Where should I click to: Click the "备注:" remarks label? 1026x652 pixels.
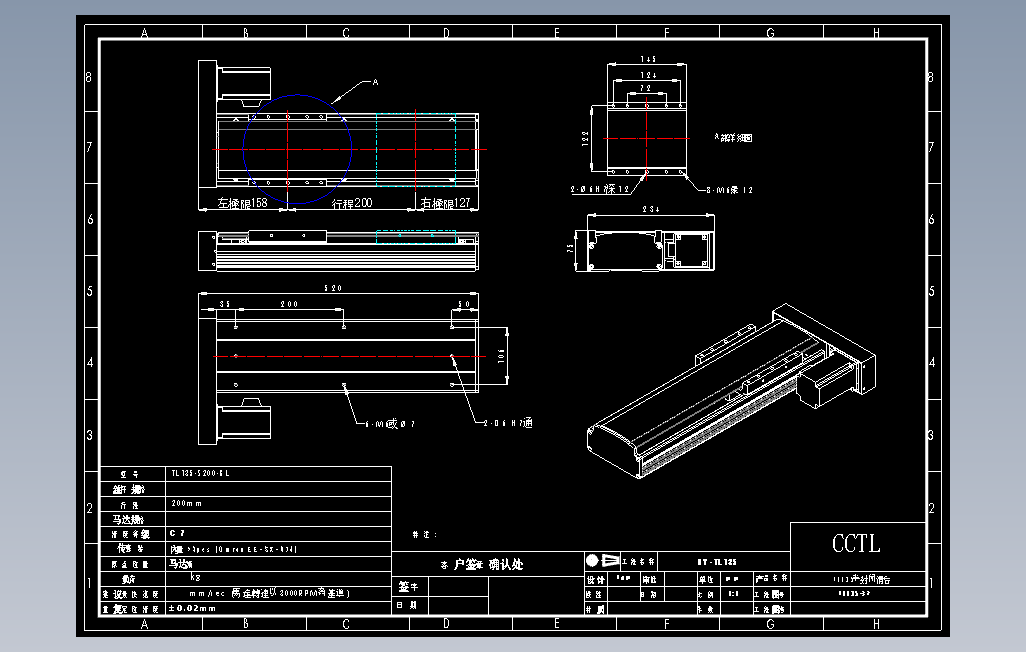[x=425, y=534]
